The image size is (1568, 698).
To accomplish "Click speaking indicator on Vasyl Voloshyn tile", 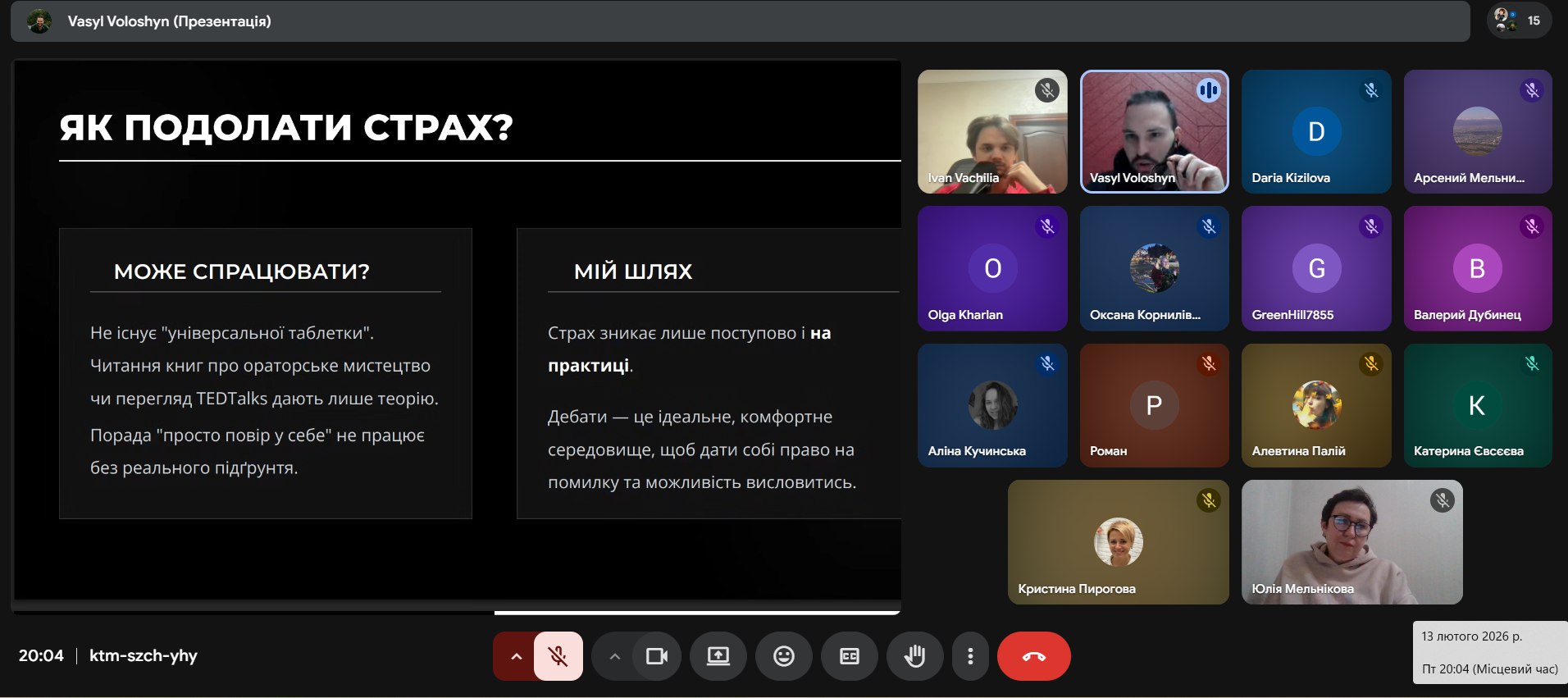I will pos(1207,90).
